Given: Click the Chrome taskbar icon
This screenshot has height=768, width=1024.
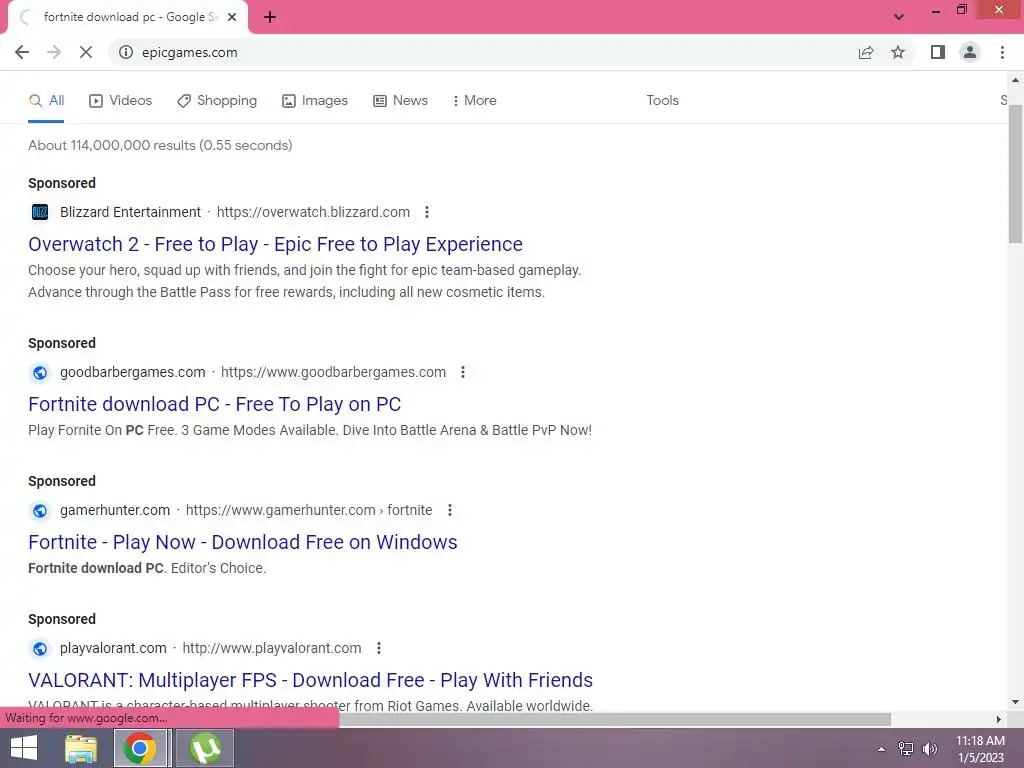Looking at the screenshot, I should coord(140,748).
